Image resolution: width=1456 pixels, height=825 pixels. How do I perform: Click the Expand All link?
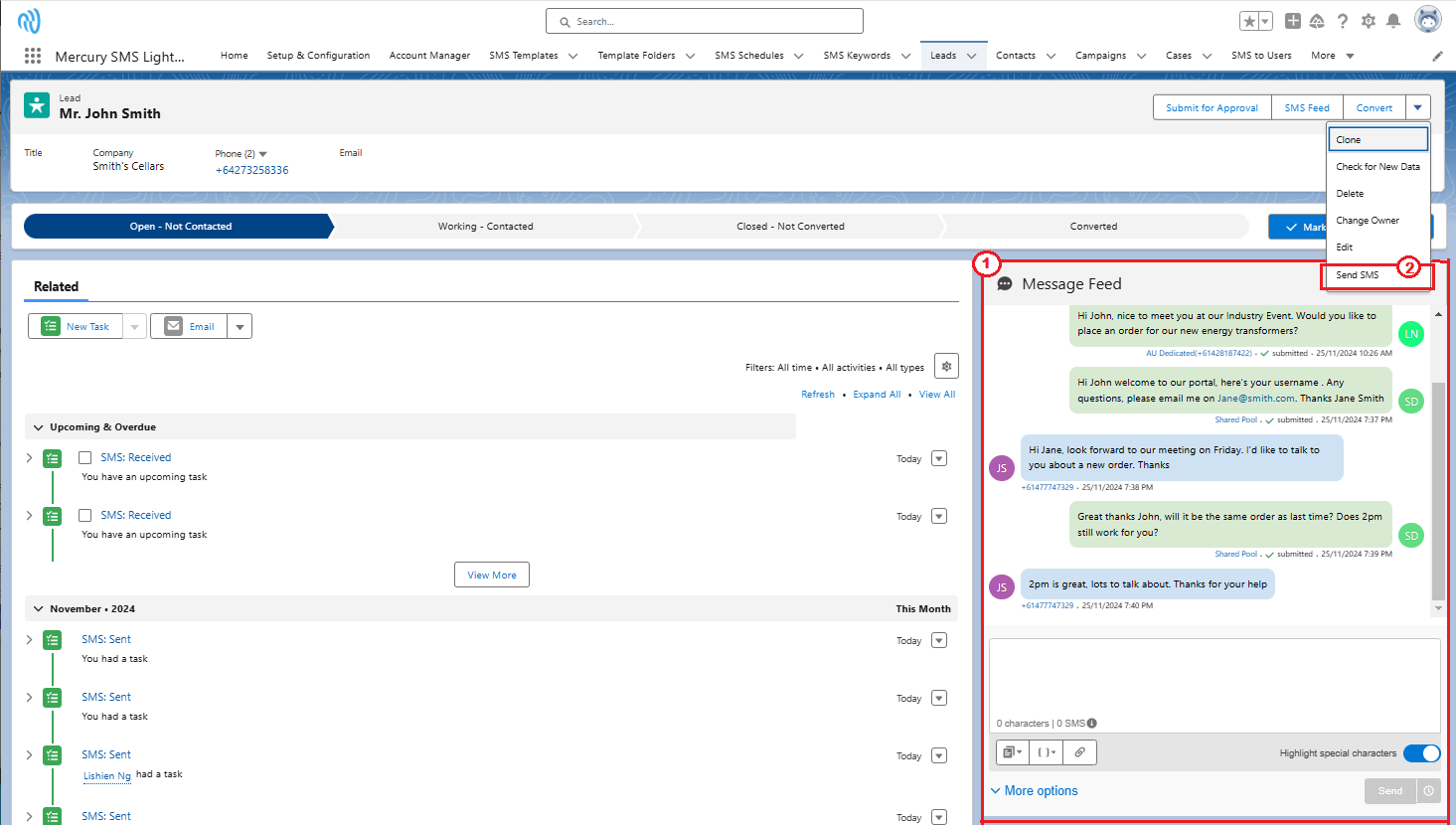(877, 395)
